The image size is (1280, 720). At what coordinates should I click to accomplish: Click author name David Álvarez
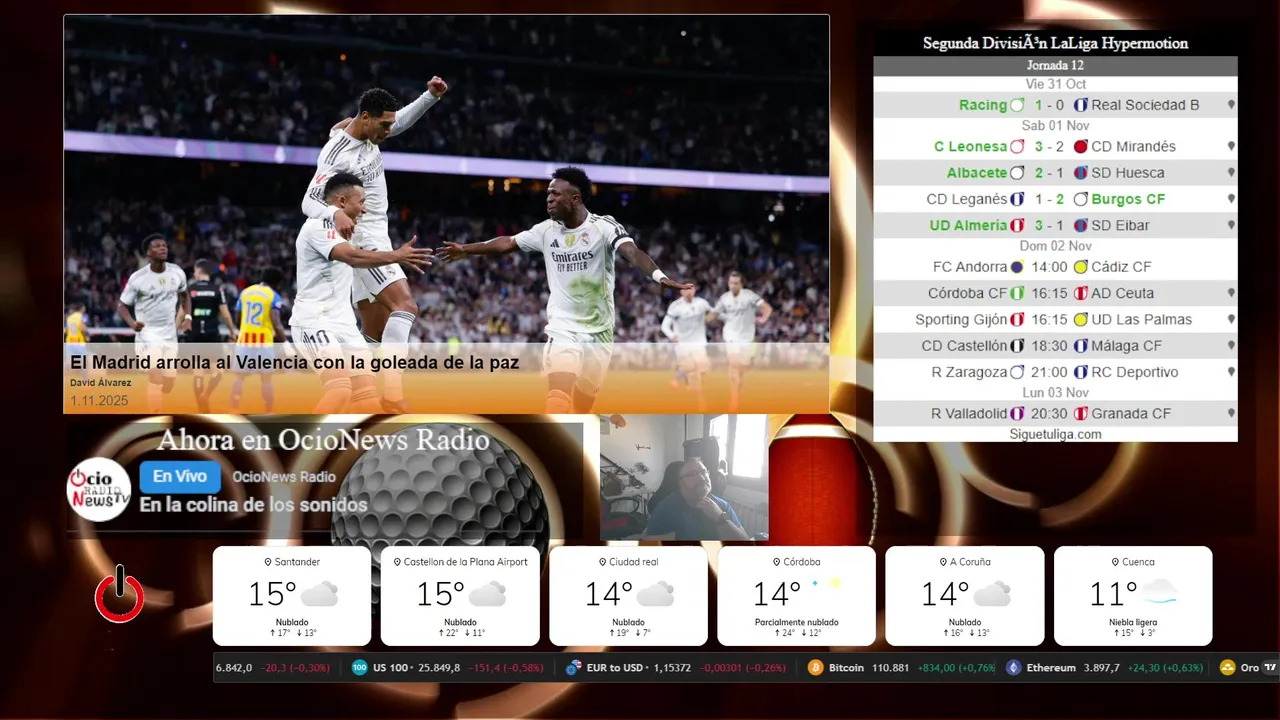(101, 383)
